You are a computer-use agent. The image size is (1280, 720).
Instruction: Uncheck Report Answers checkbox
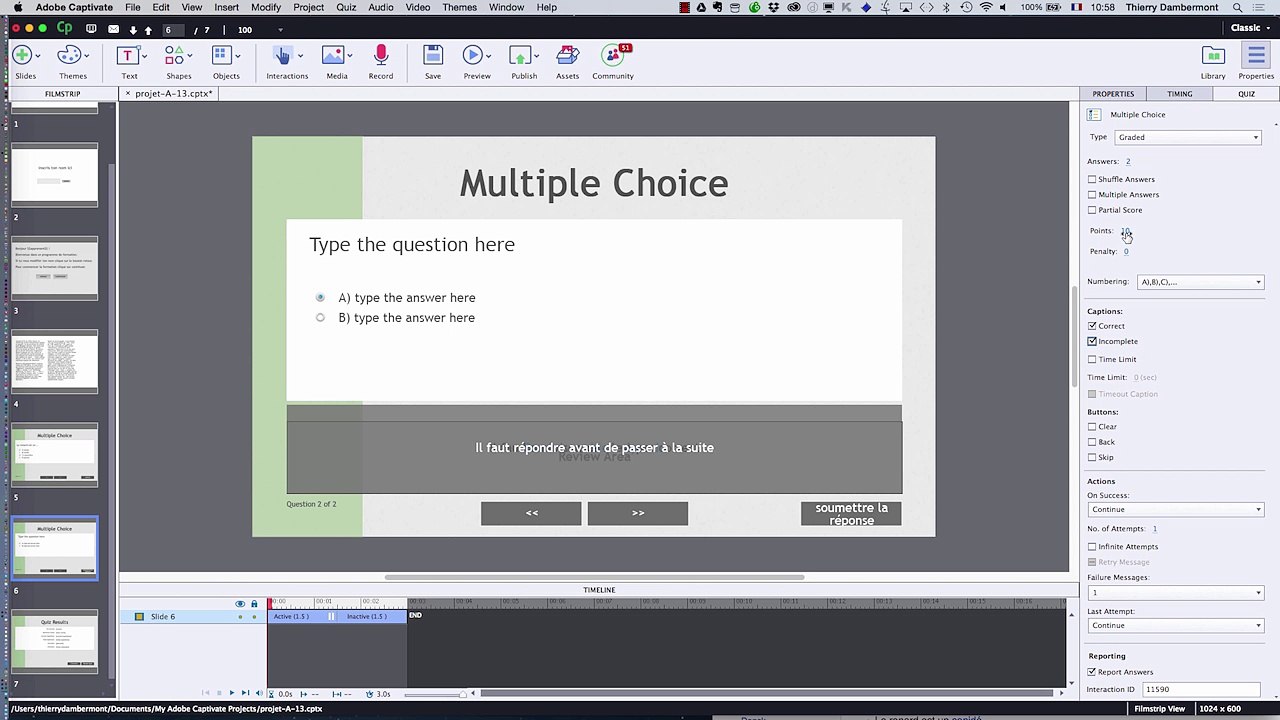(x=1092, y=672)
